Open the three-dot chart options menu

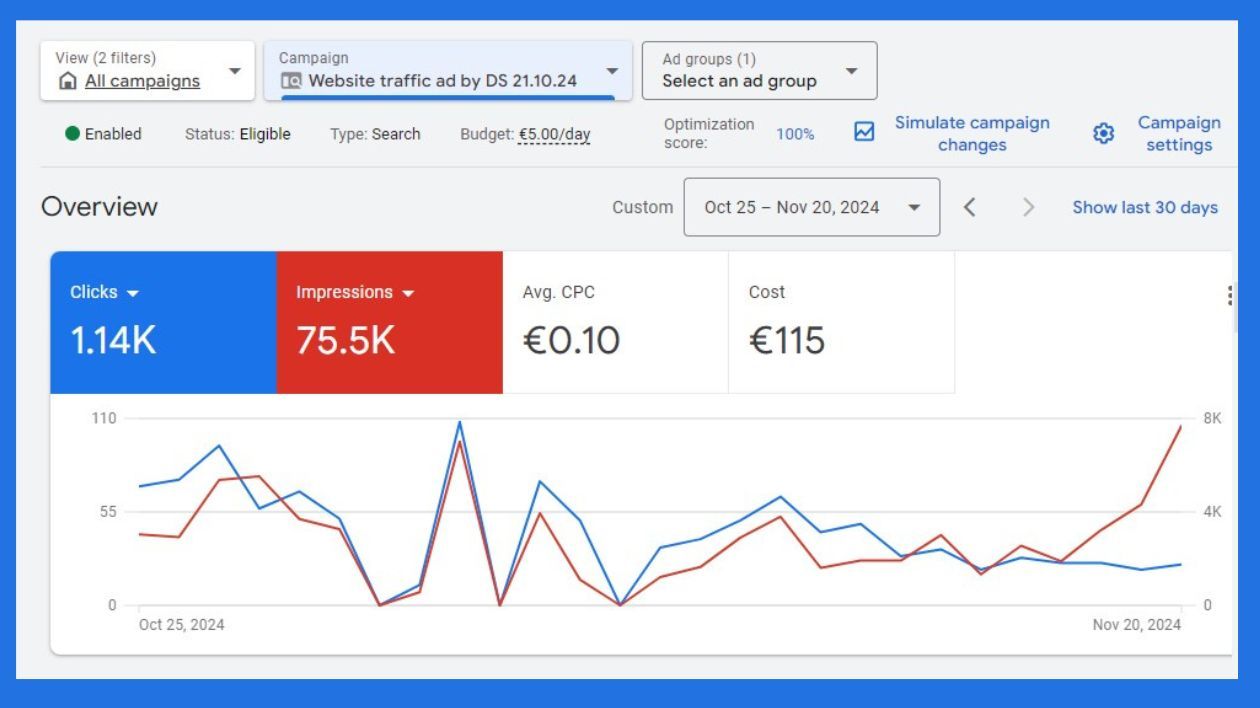(1229, 295)
